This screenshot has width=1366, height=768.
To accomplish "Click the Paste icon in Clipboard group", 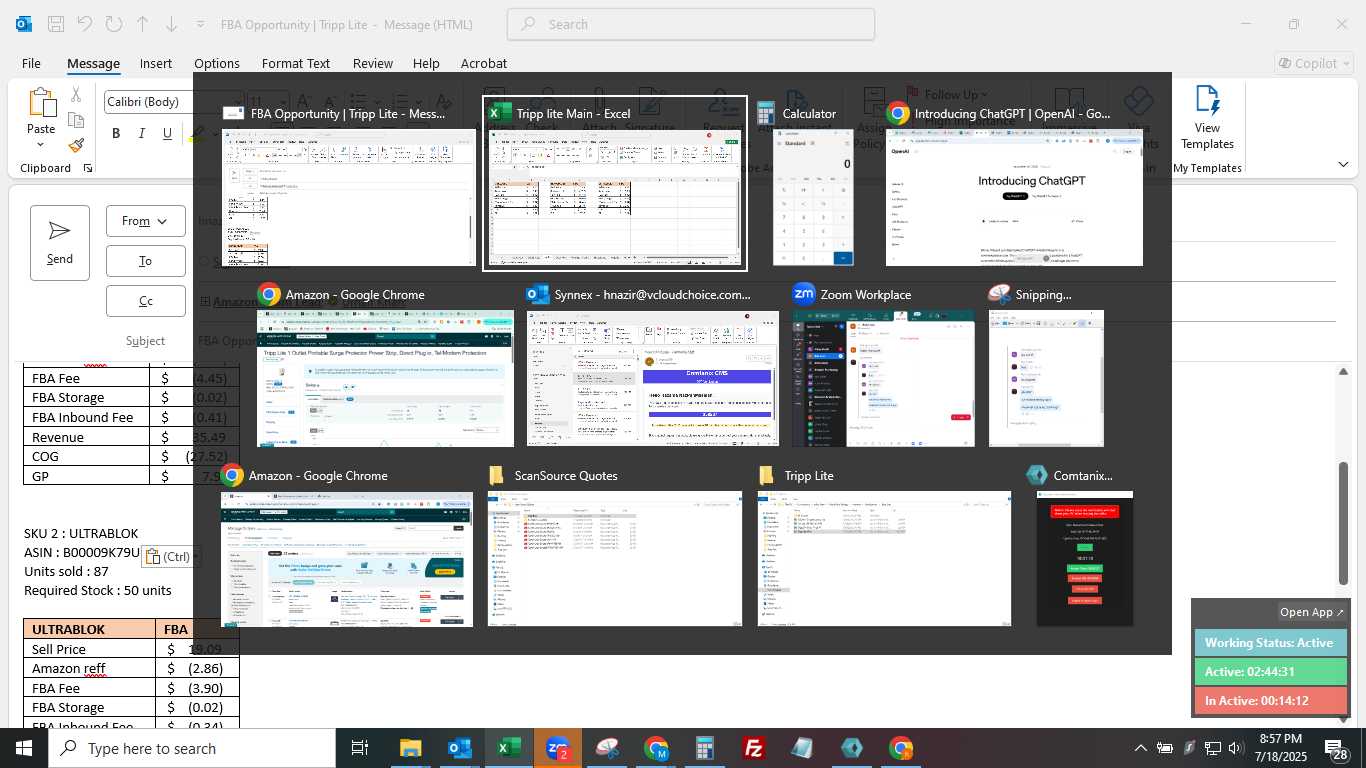I will tap(41, 103).
